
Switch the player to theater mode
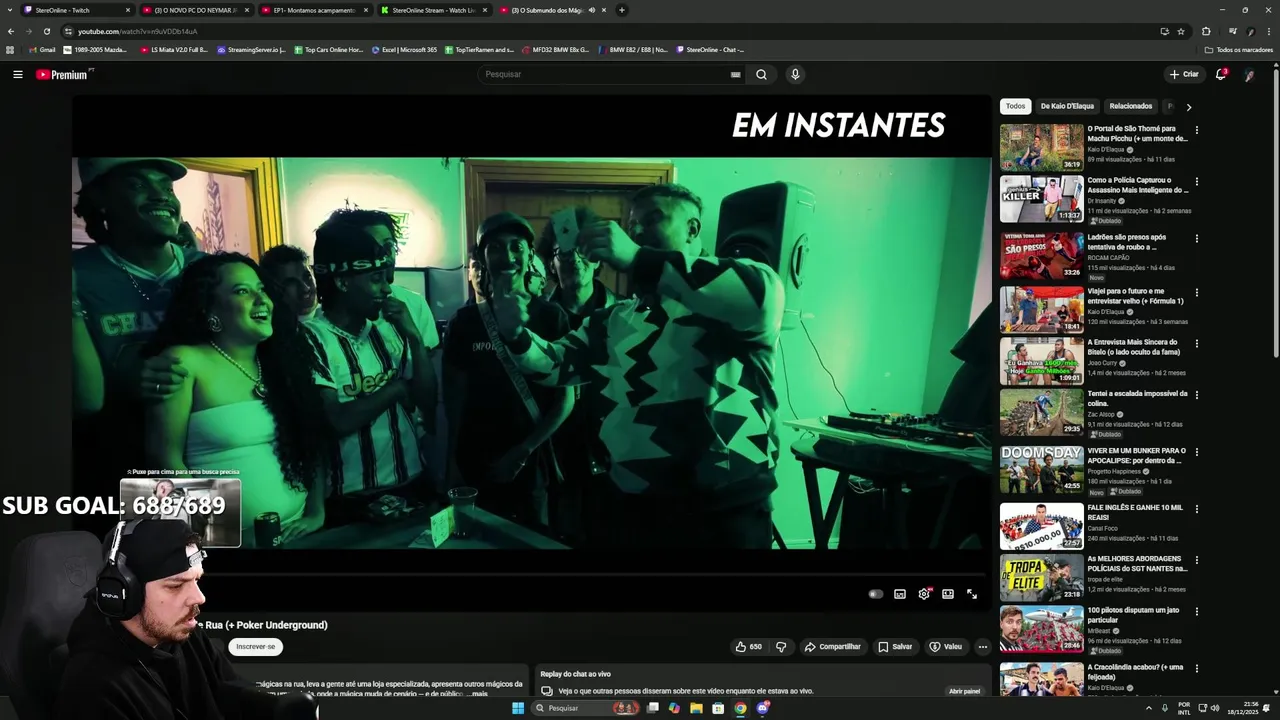point(948,594)
